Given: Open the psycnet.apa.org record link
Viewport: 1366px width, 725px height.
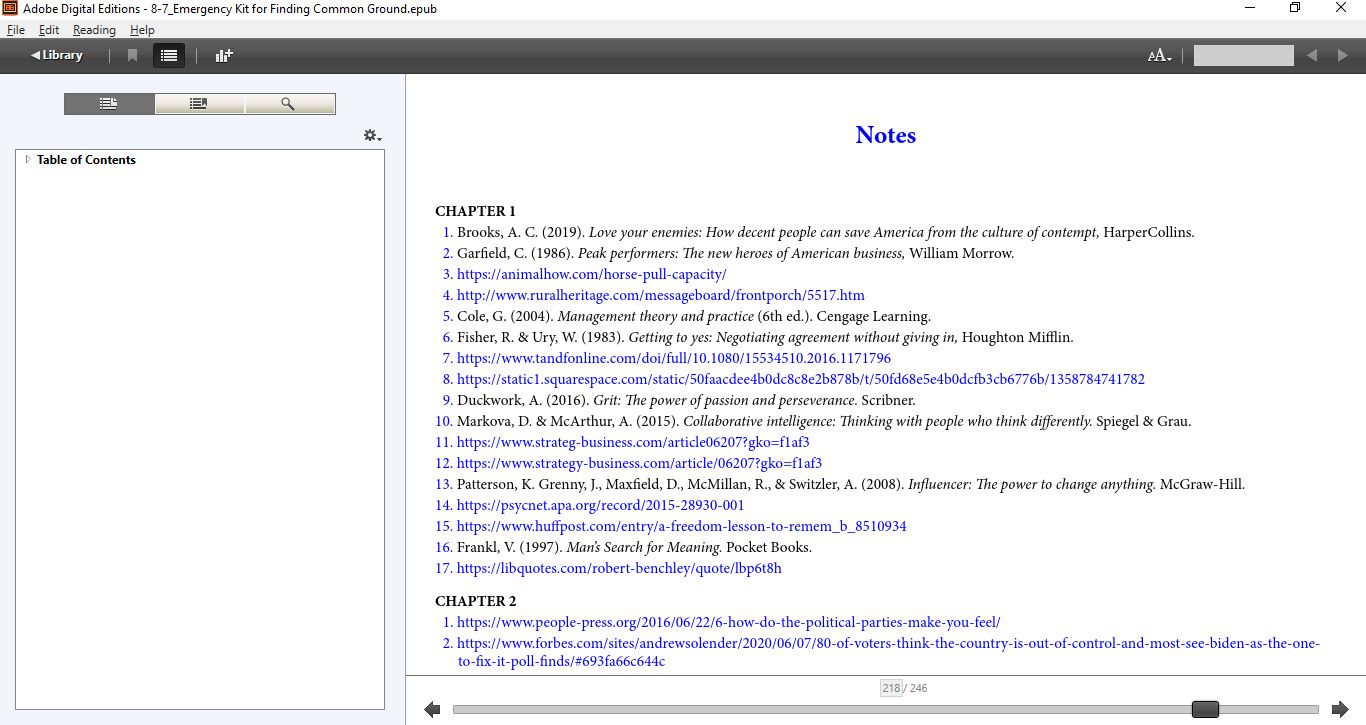Looking at the screenshot, I should pyautogui.click(x=600, y=505).
